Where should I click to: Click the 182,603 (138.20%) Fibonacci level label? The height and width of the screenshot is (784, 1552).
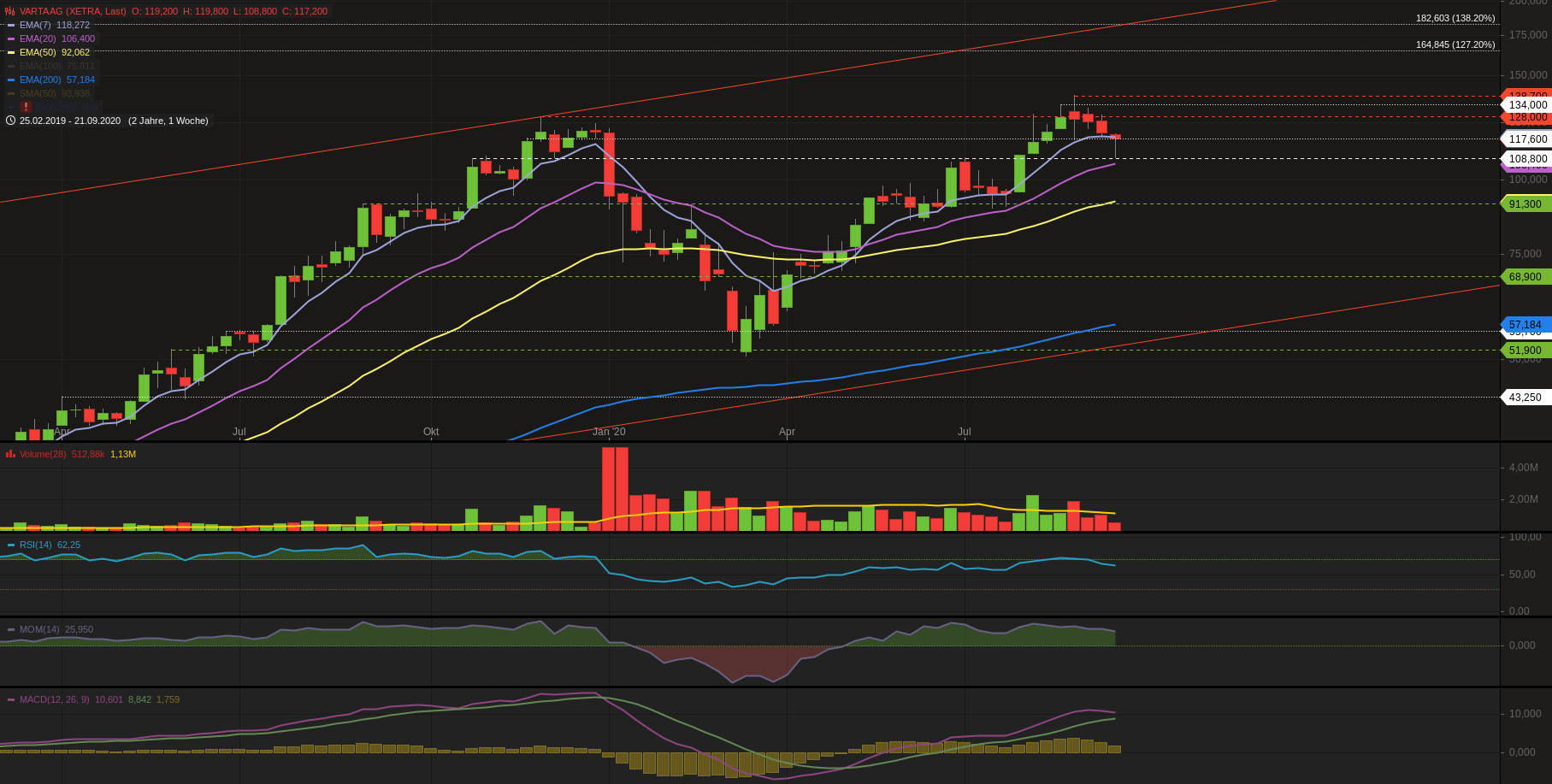coord(1455,18)
